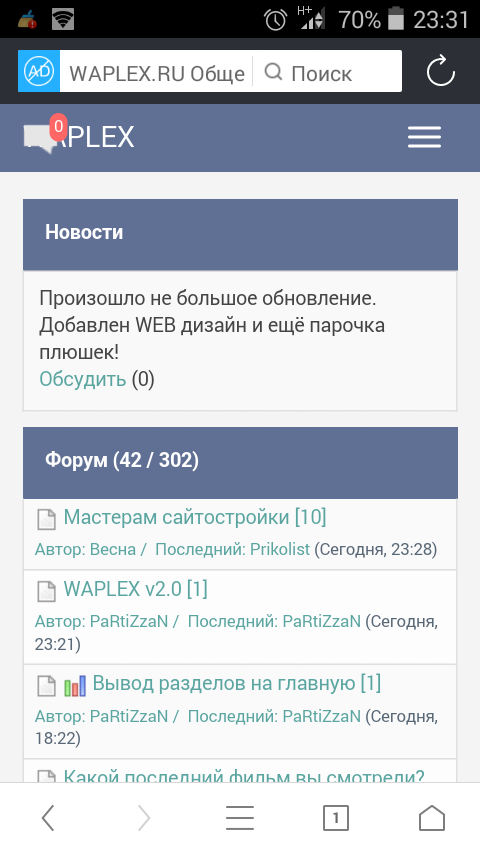Go back with the browser back arrow

tap(48, 818)
